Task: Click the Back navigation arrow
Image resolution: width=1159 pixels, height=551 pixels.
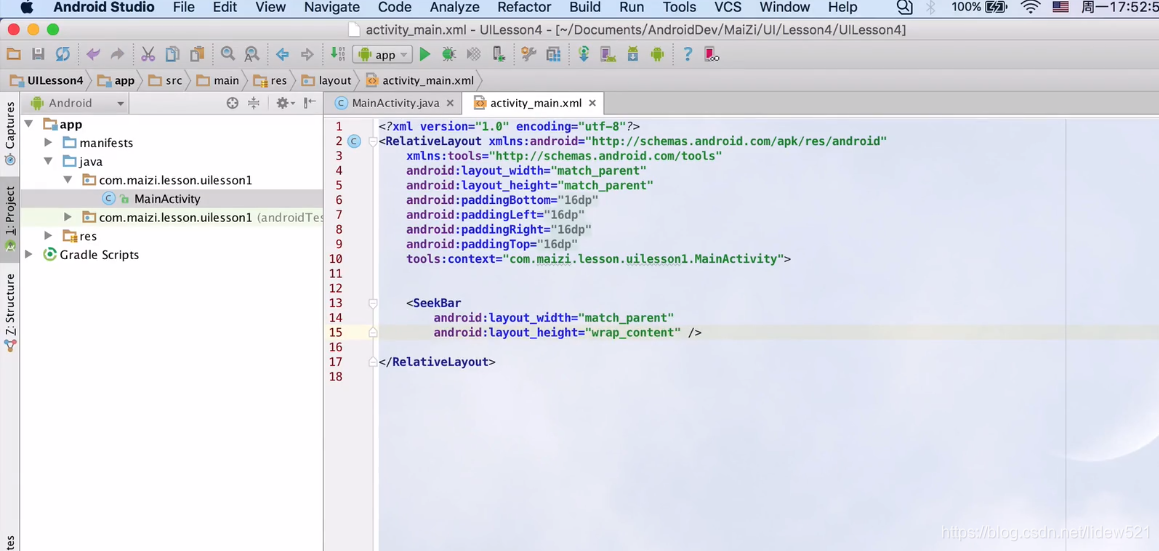Action: [282, 54]
